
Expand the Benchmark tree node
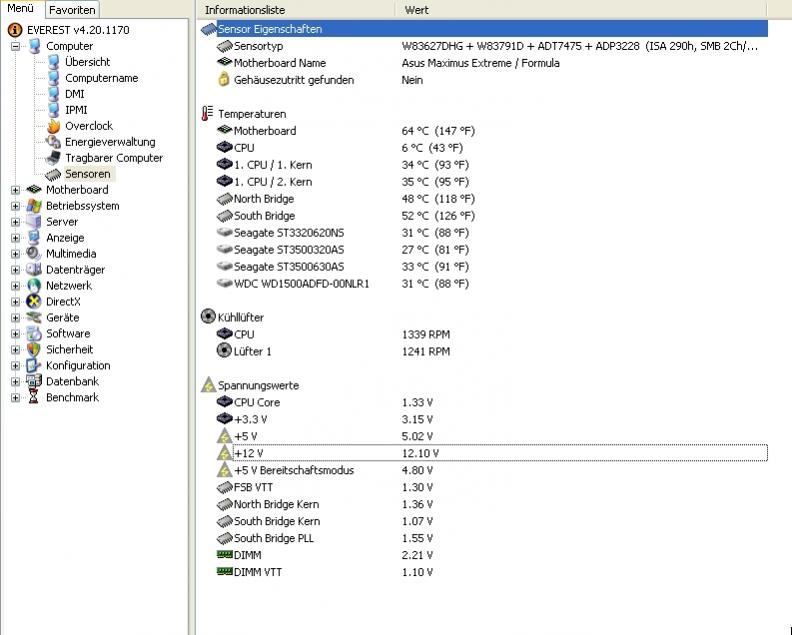pos(16,398)
